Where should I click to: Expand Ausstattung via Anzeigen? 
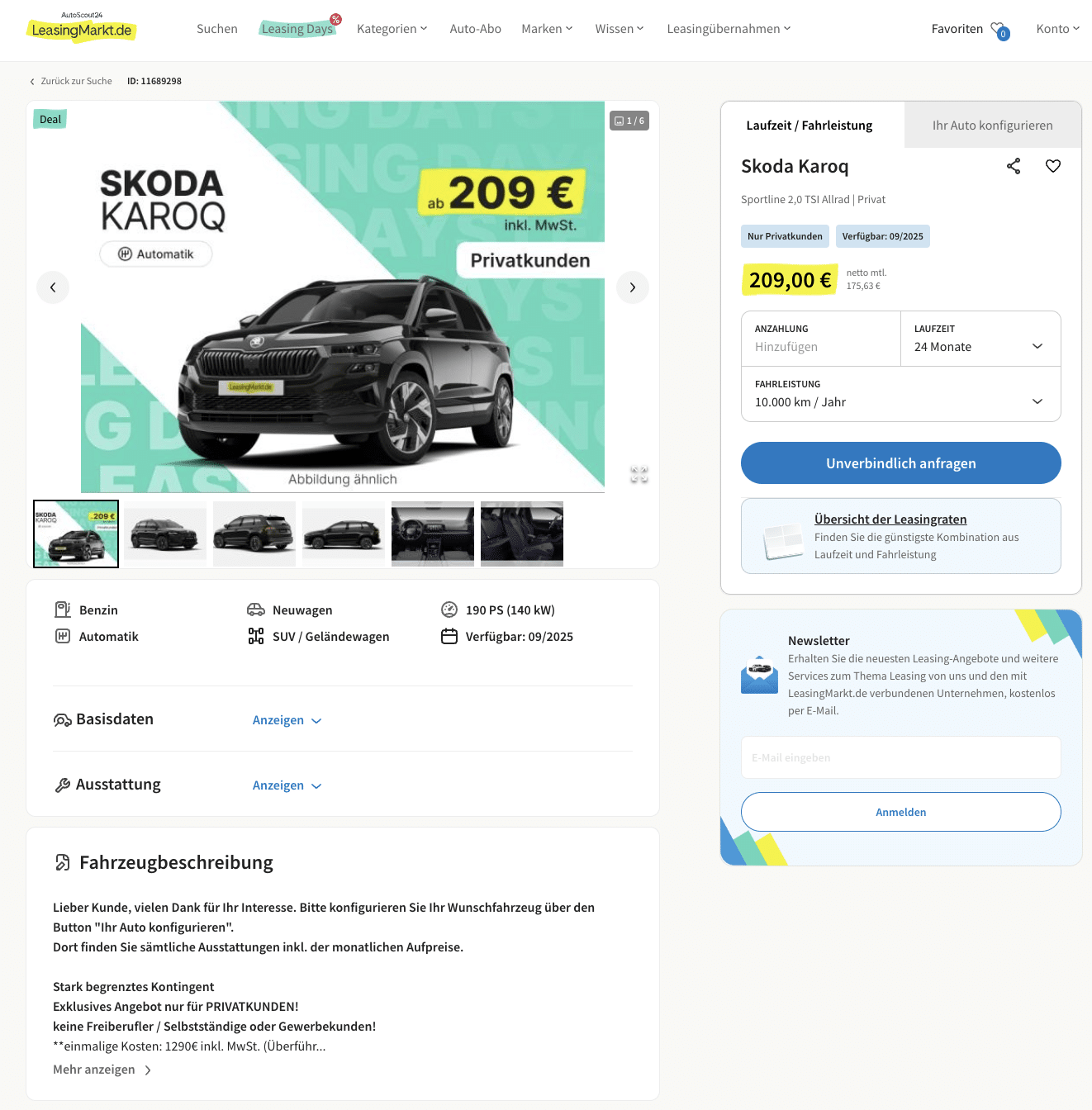(287, 785)
